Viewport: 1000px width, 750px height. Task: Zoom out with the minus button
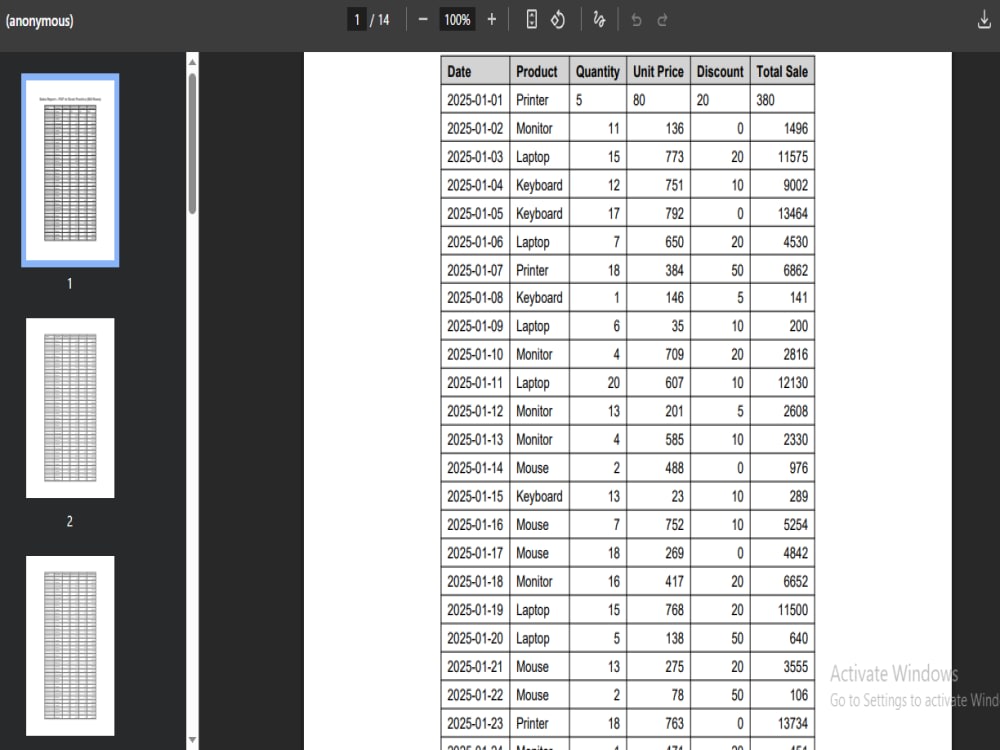422,20
